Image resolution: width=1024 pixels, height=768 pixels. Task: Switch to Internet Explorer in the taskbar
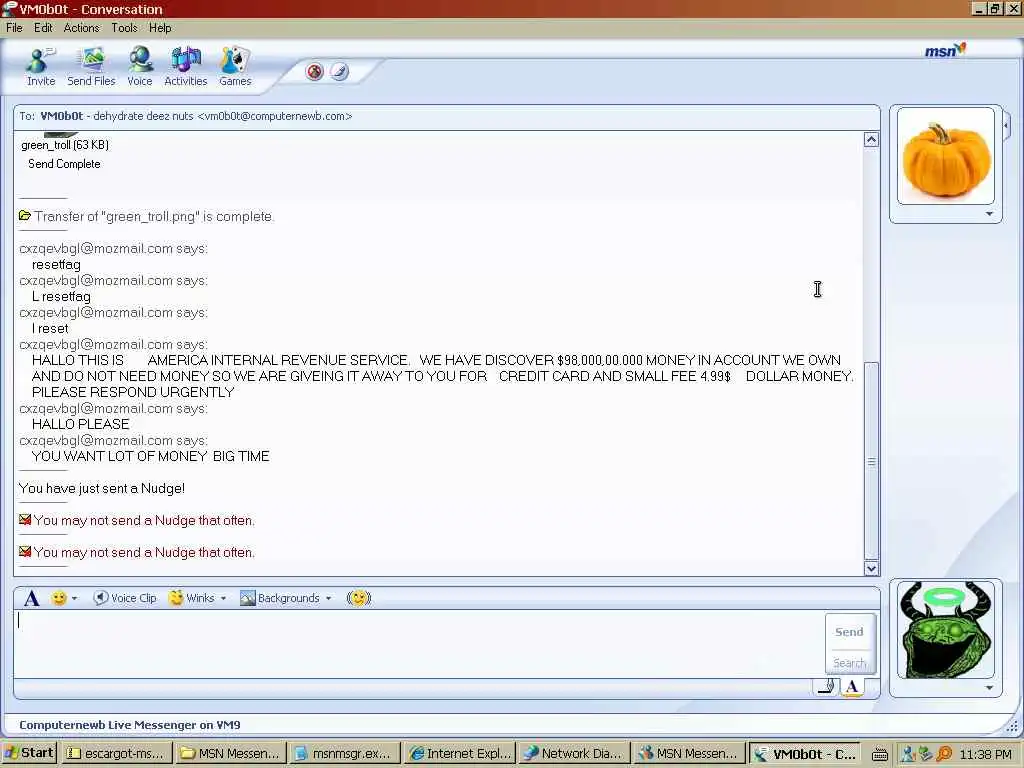460,754
